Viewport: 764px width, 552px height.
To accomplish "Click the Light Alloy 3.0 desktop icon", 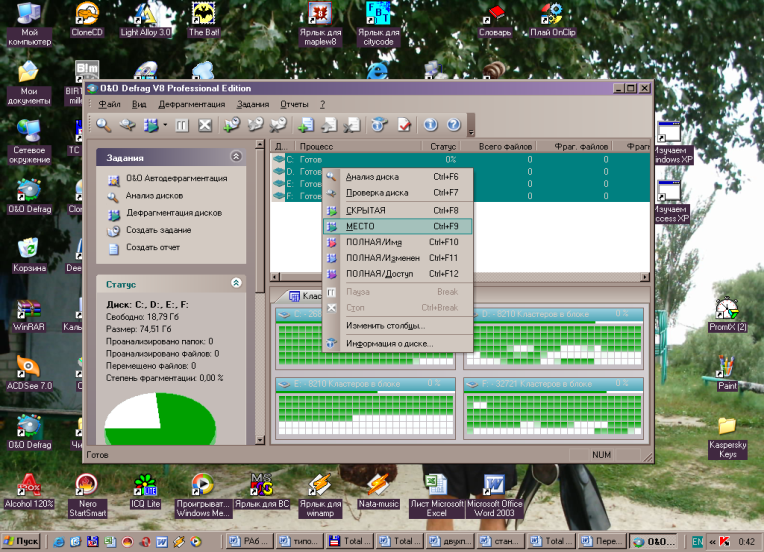I will point(145,19).
